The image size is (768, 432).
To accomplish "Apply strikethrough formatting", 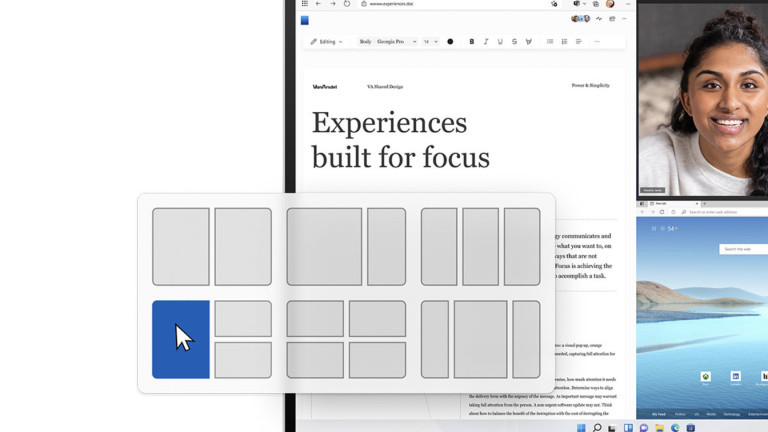I will click(514, 42).
